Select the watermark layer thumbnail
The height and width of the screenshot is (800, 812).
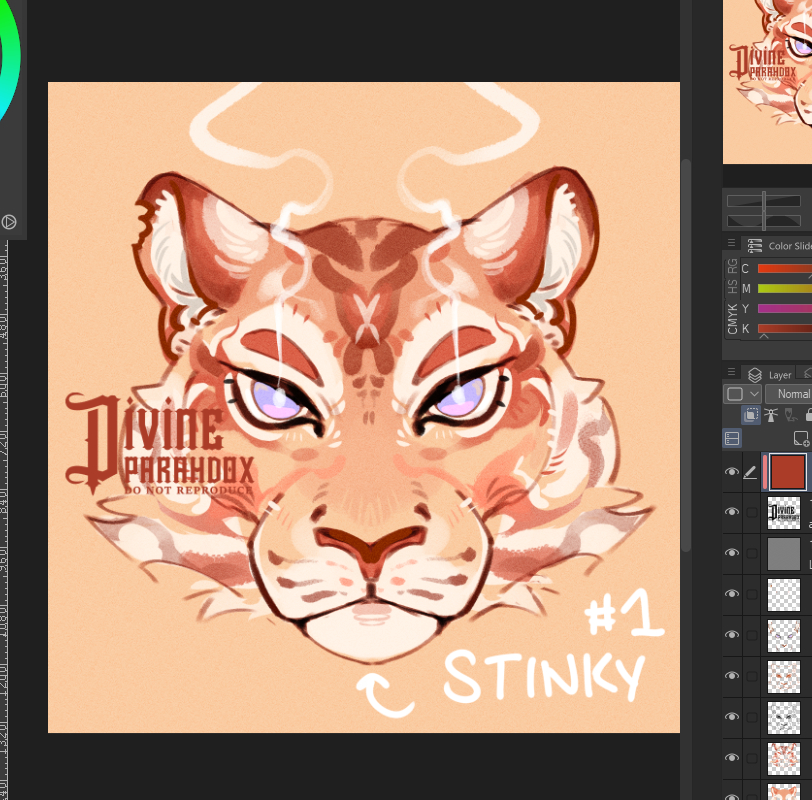tap(783, 512)
